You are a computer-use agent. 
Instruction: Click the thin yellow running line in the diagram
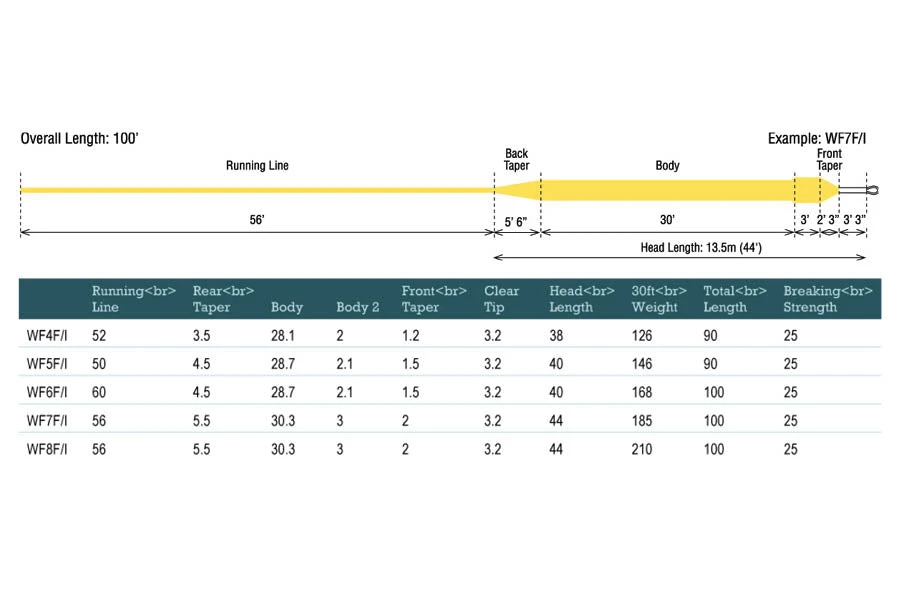point(257,189)
